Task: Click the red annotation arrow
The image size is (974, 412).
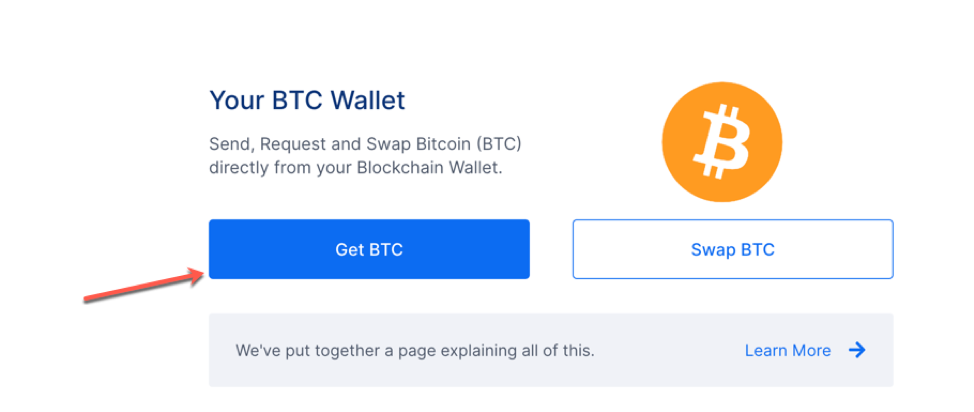Action: click(x=144, y=287)
